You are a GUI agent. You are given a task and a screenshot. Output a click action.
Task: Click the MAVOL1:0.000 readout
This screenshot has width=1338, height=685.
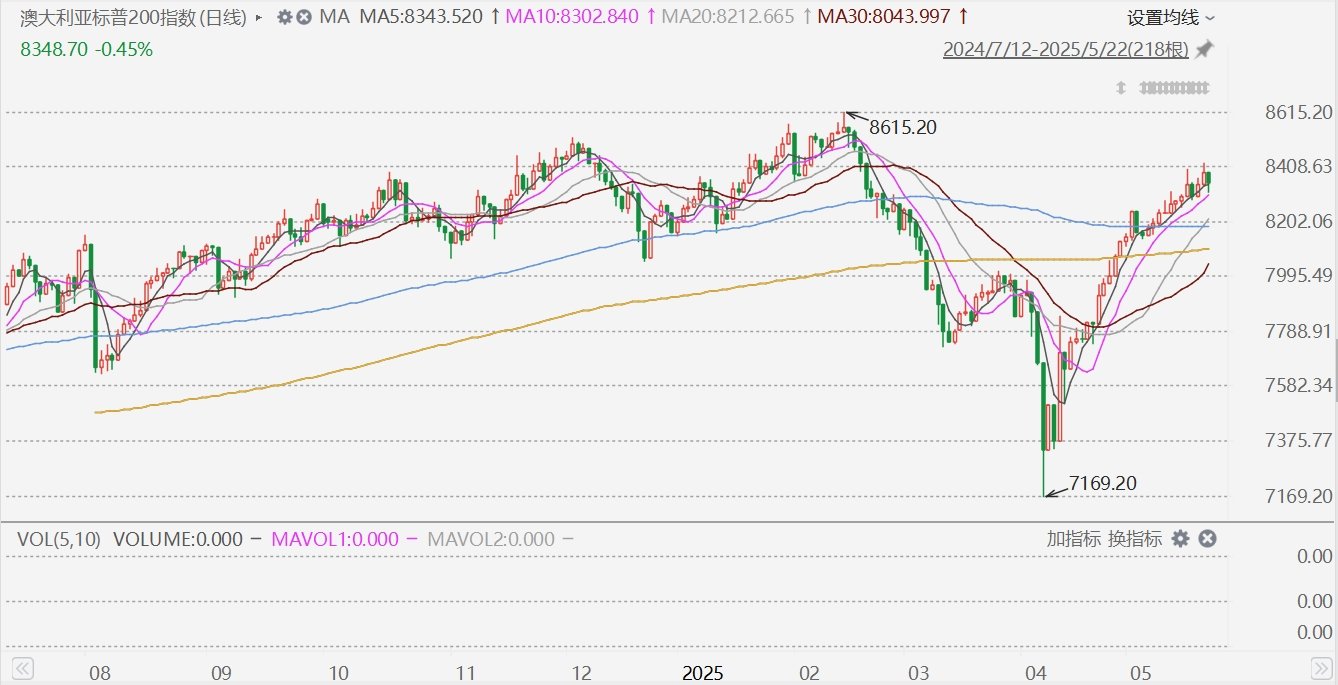pyautogui.click(x=335, y=539)
